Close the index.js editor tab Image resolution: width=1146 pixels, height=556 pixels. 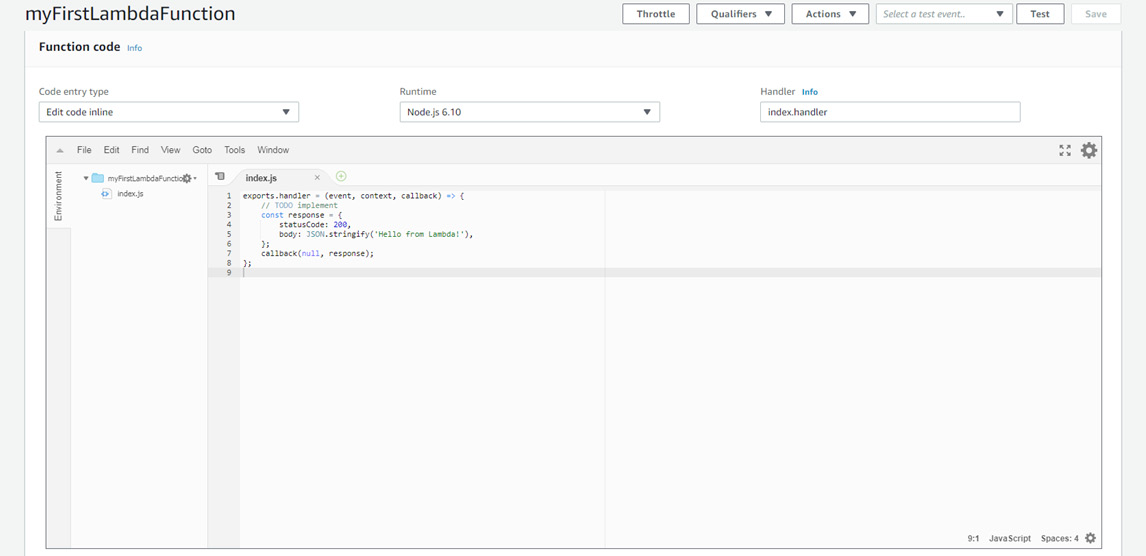click(x=318, y=178)
